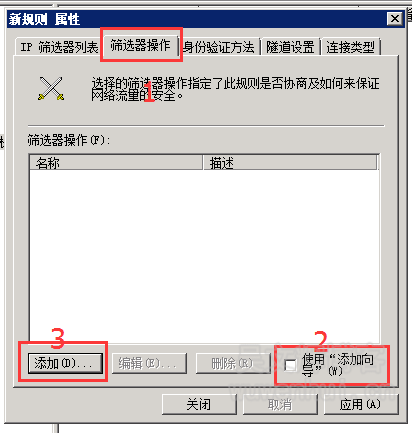This screenshot has height=433, width=412.
Task: Switch to the IP 筛选器列表 tab
Action: coord(58,47)
